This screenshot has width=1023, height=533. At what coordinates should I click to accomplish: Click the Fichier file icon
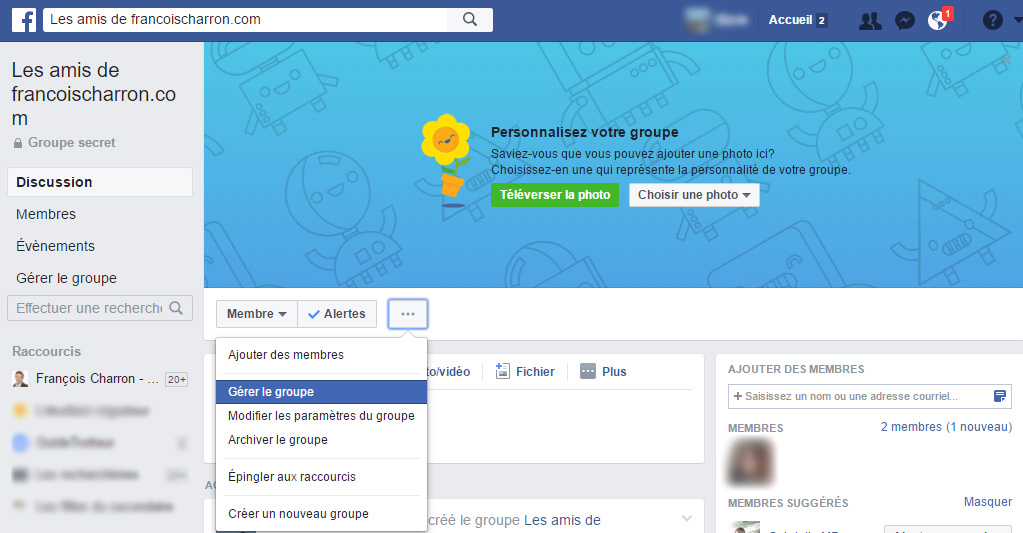(x=503, y=371)
